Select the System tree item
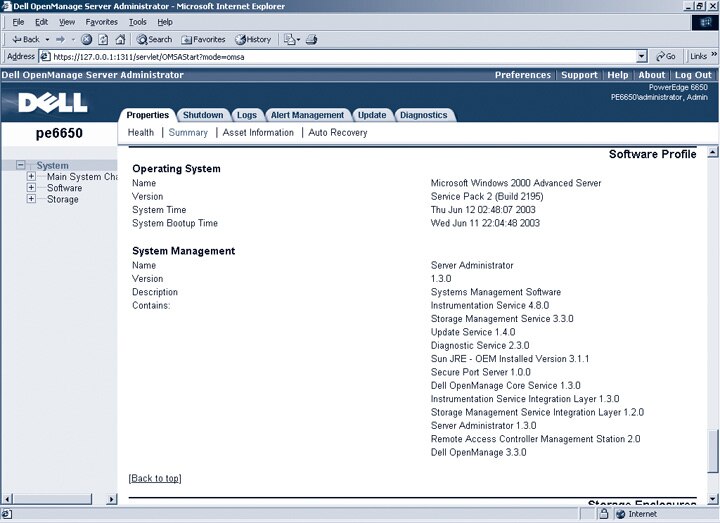 52,165
